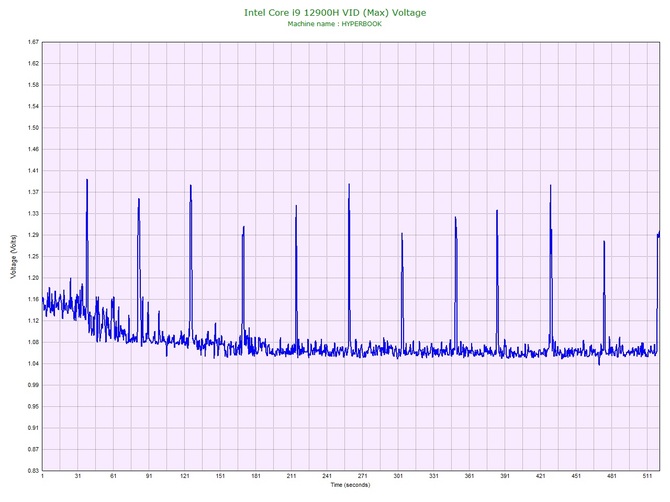Click the 1.37 voltage axis value
The height and width of the screenshot is (502, 670).
click(x=33, y=192)
